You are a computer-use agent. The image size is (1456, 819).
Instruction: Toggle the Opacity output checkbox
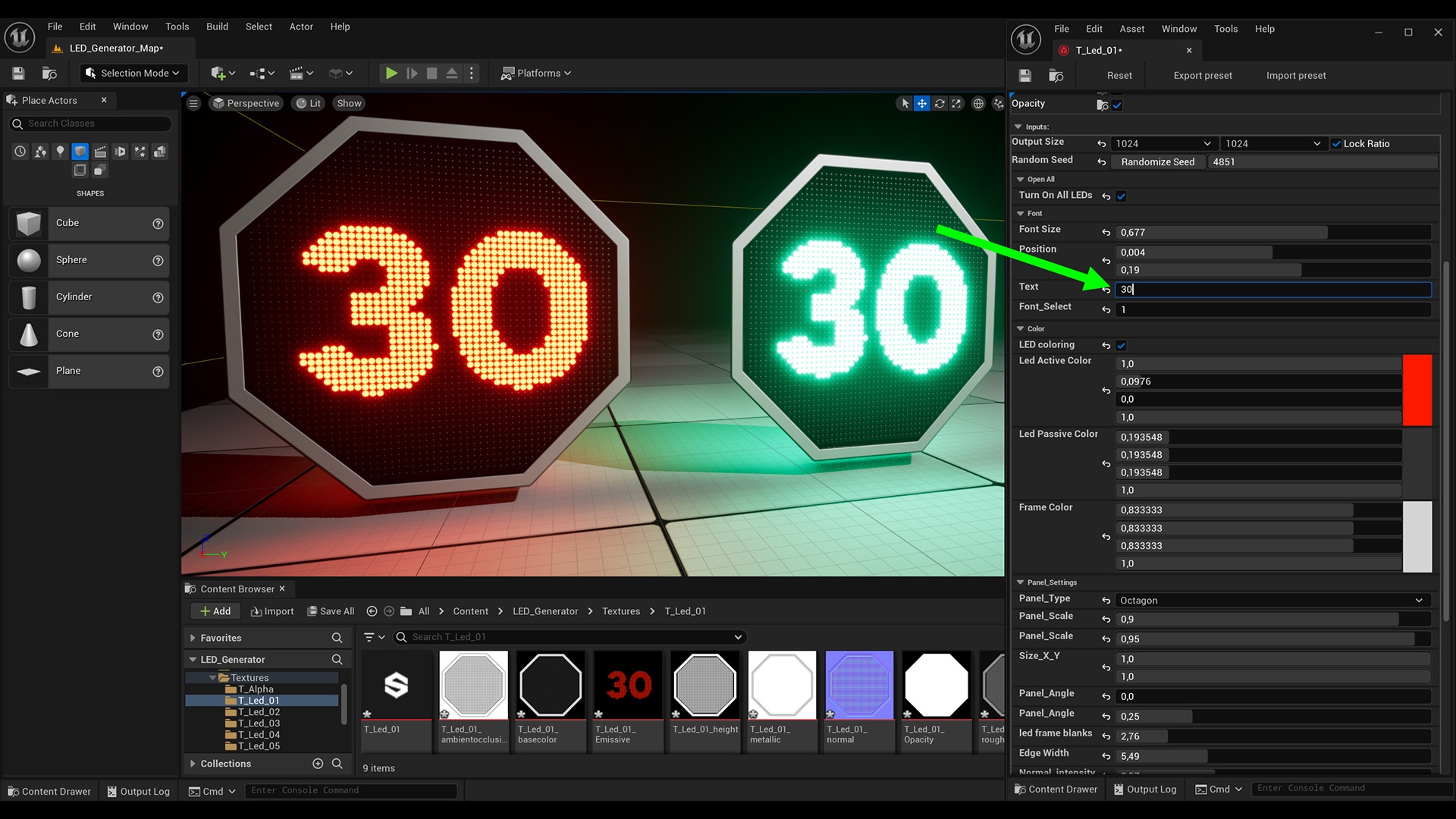pos(1117,105)
